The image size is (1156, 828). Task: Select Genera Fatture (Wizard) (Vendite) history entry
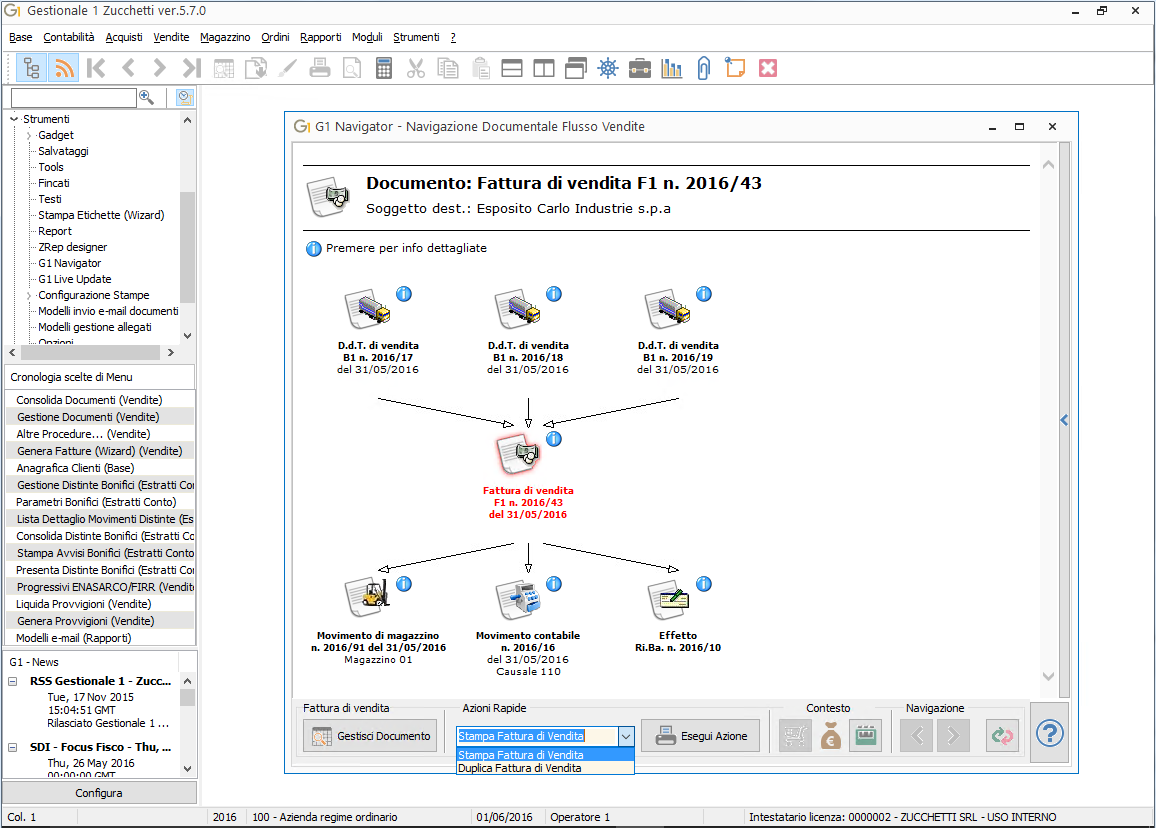[x=100, y=451]
